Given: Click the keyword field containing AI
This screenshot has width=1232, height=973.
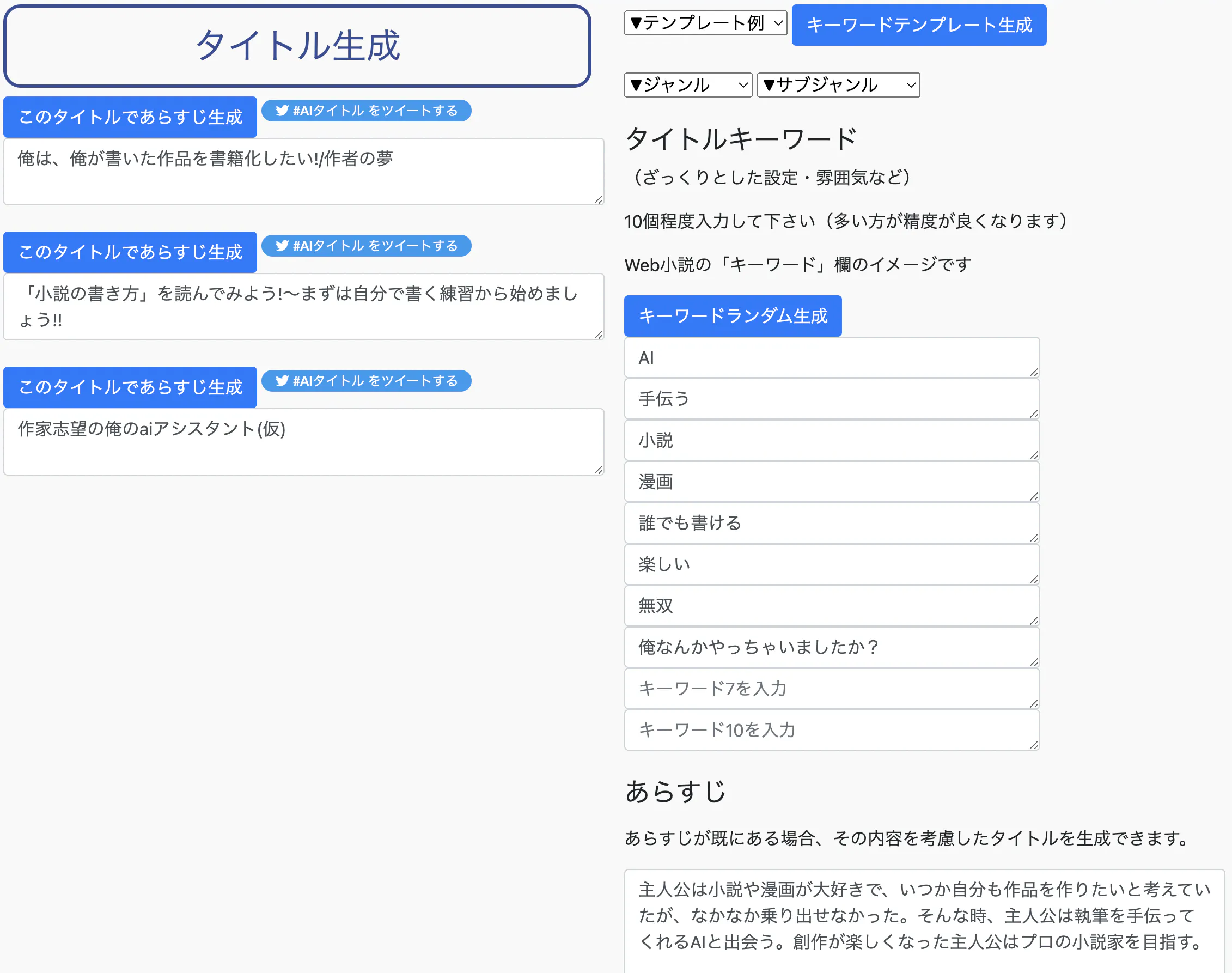Looking at the screenshot, I should [x=831, y=358].
